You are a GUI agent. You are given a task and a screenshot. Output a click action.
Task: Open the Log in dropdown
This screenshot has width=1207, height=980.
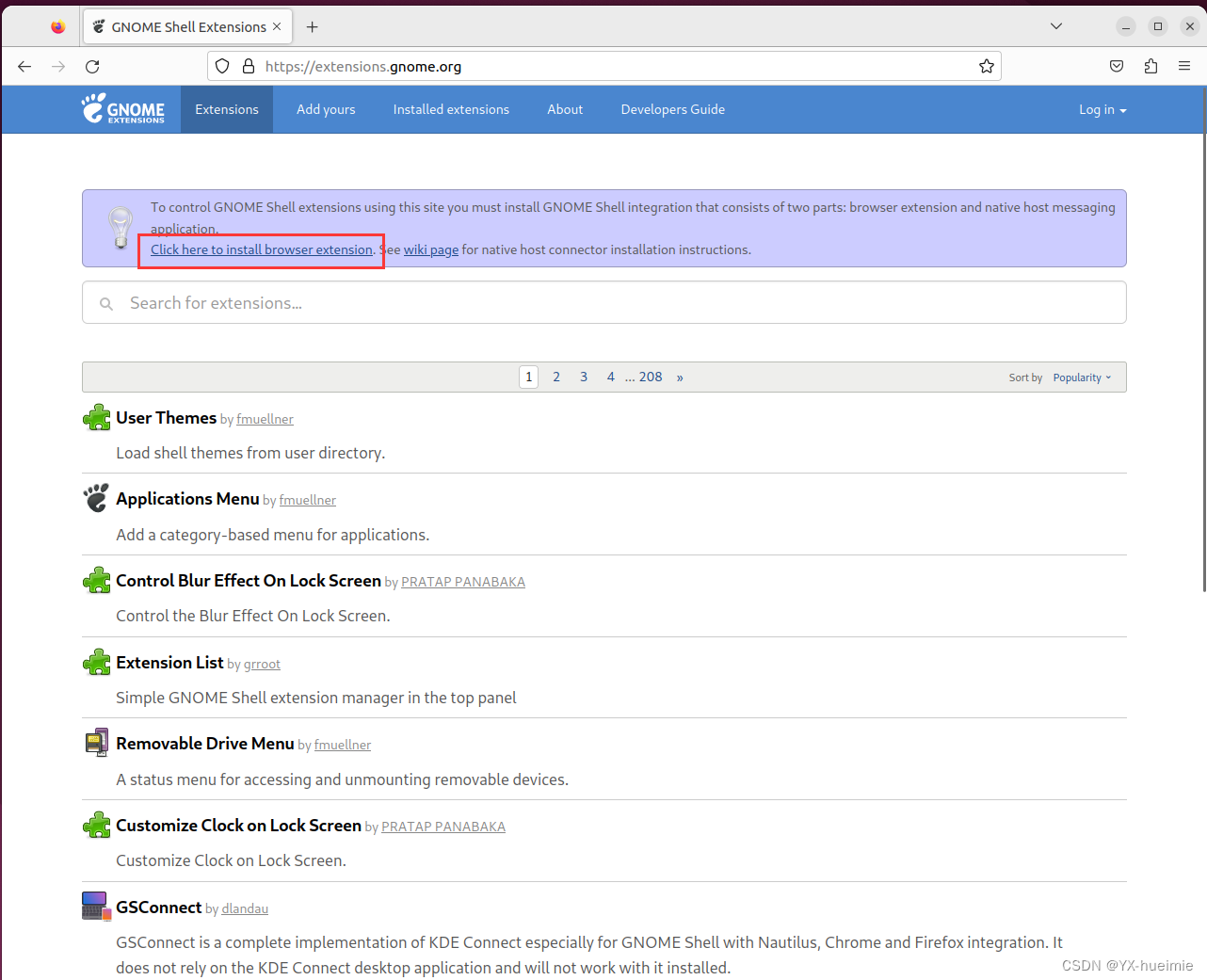(1102, 109)
